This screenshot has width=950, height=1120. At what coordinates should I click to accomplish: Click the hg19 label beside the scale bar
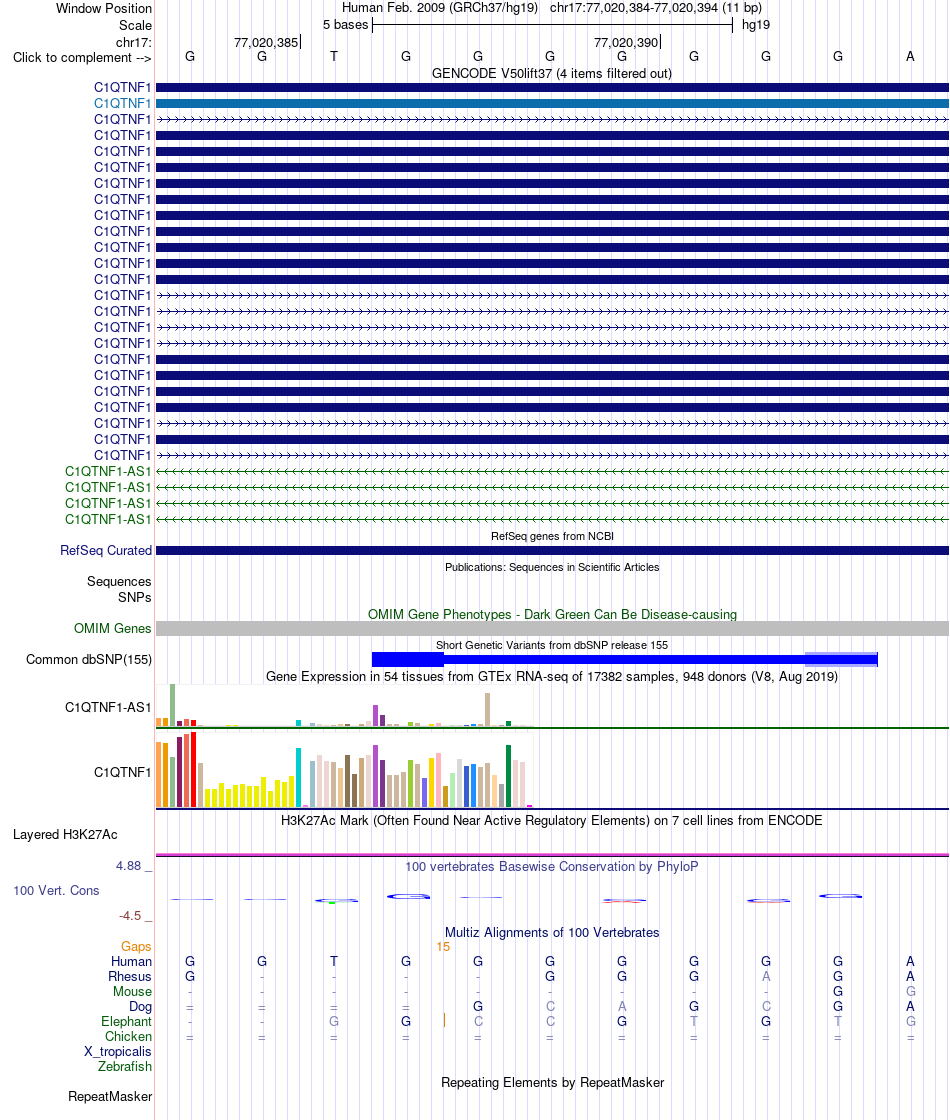[x=756, y=25]
